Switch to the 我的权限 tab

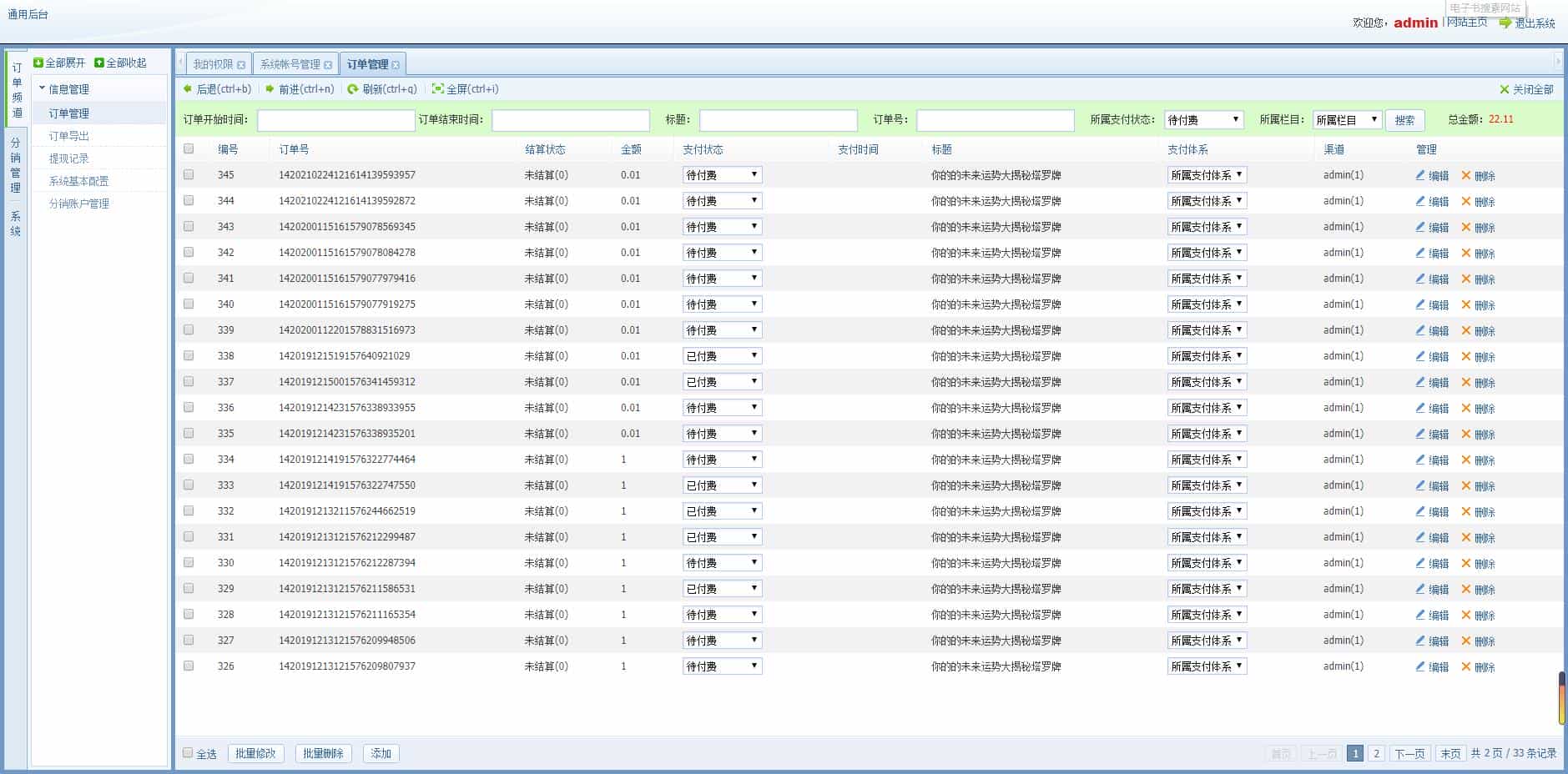213,64
